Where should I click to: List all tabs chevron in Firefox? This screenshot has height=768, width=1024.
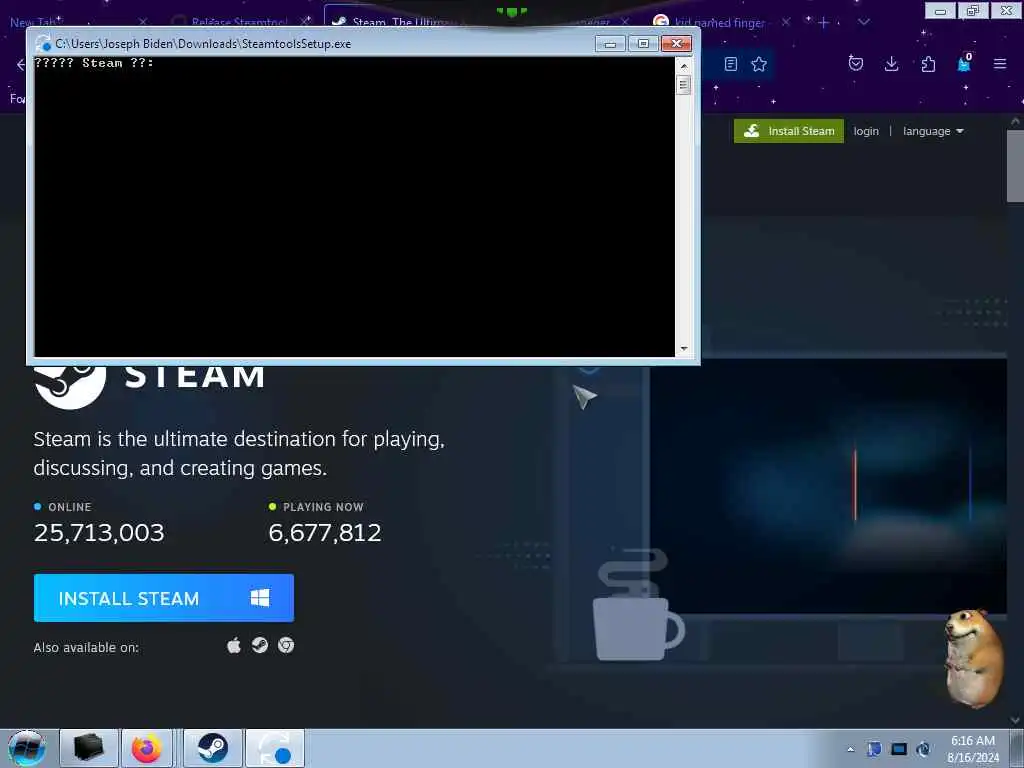863,22
